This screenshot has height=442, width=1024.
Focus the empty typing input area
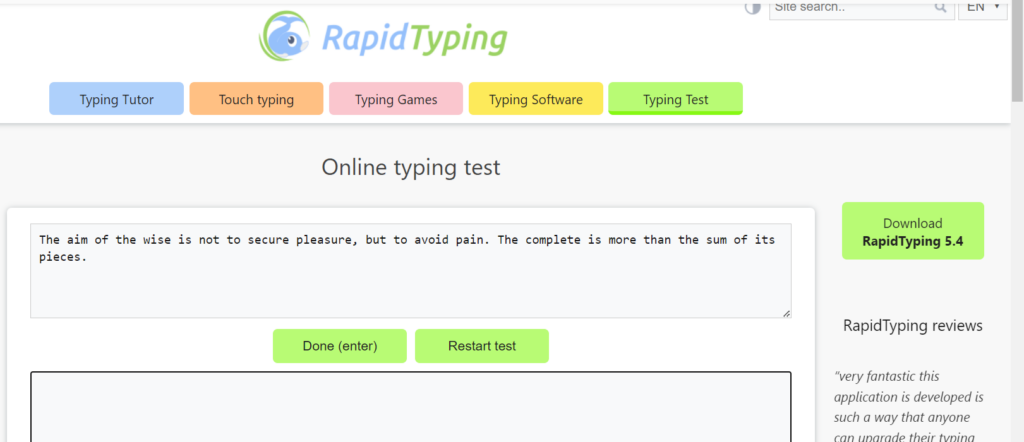coord(410,410)
